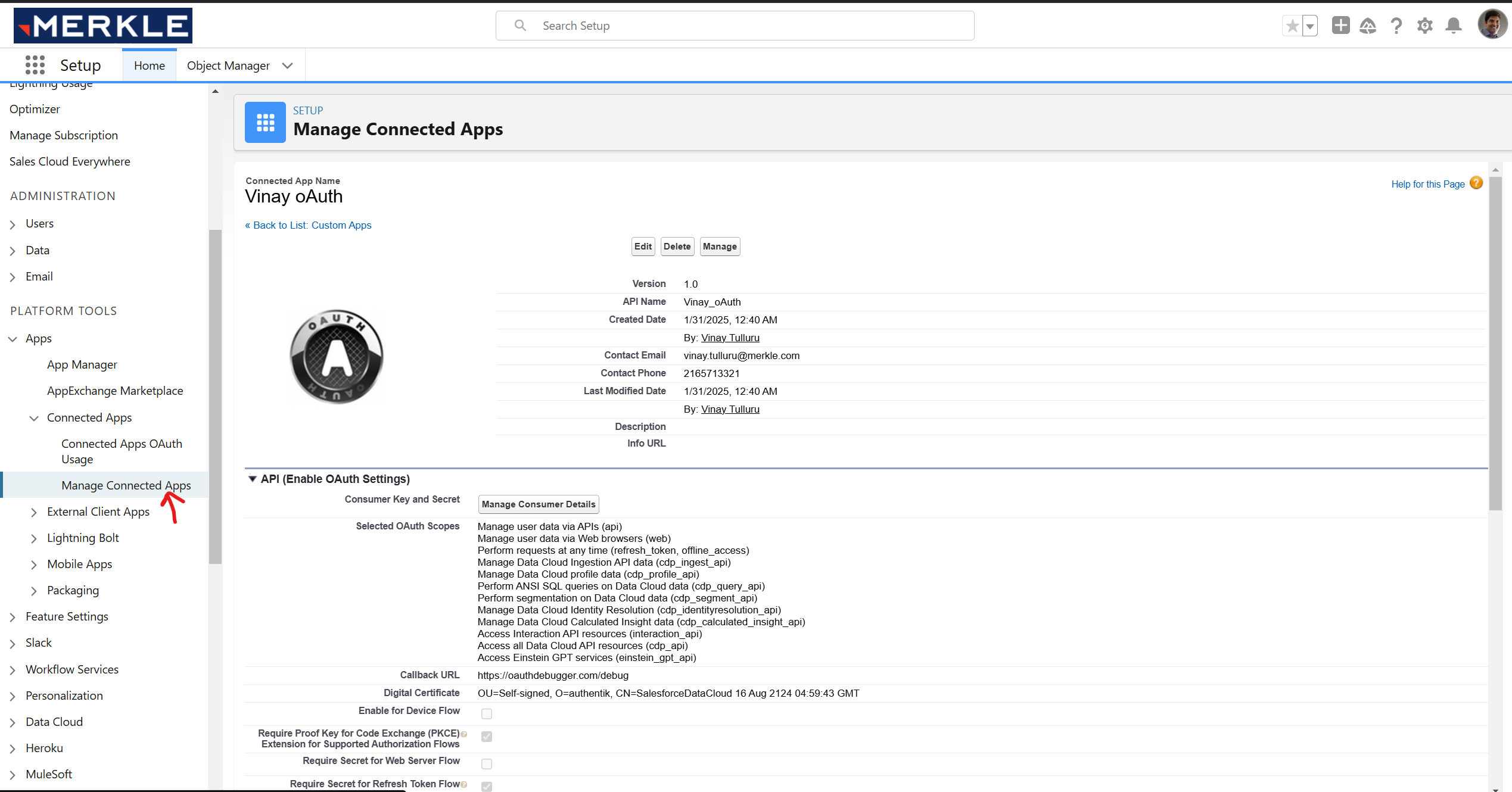Screen dimensions: 1512x792
Task: Expand Feature Settings node
Action: [13, 618]
